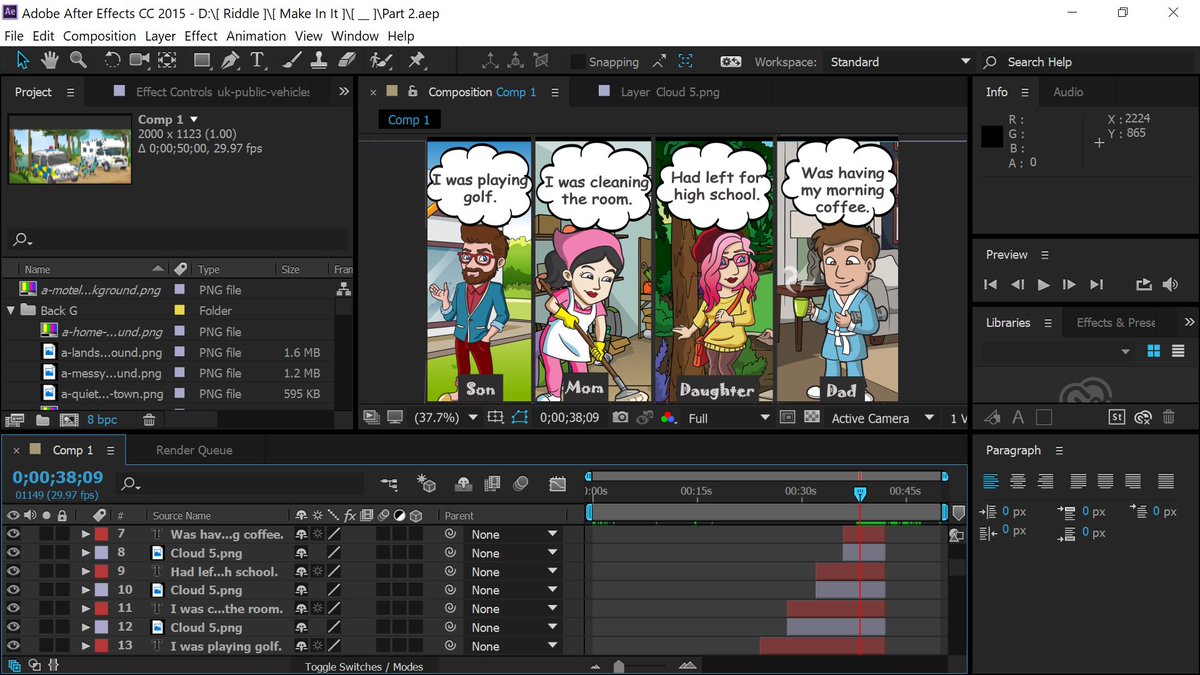Click the current time indicator in timeline
The image size is (1200, 675).
click(859, 493)
